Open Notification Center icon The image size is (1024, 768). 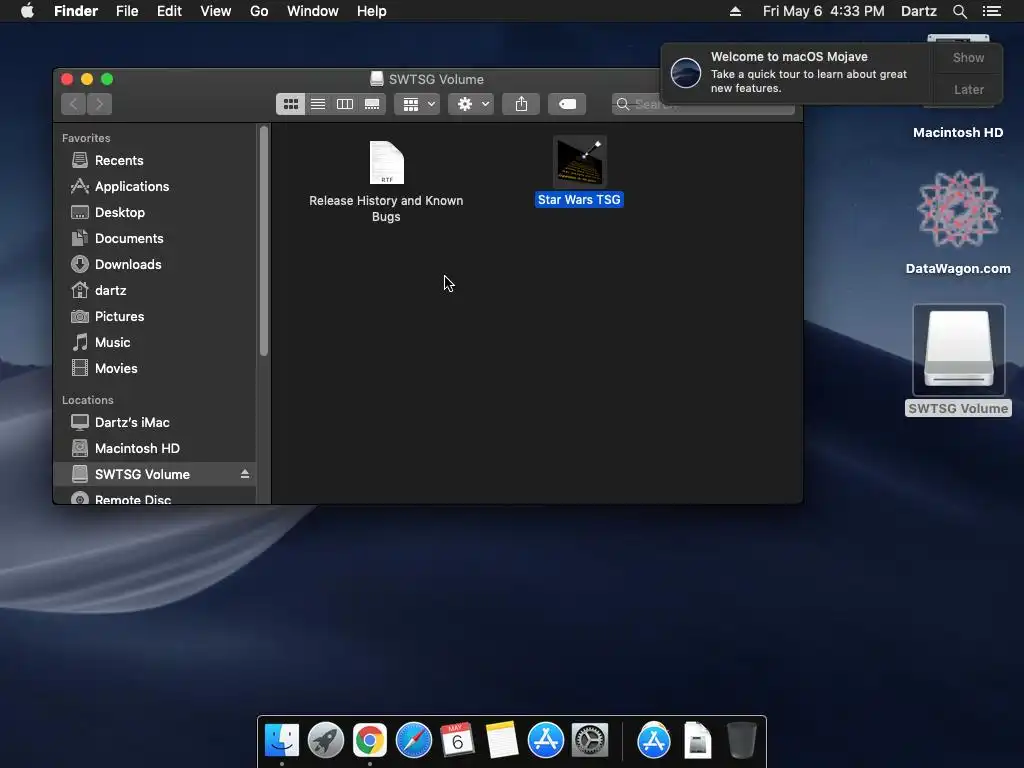click(x=991, y=11)
